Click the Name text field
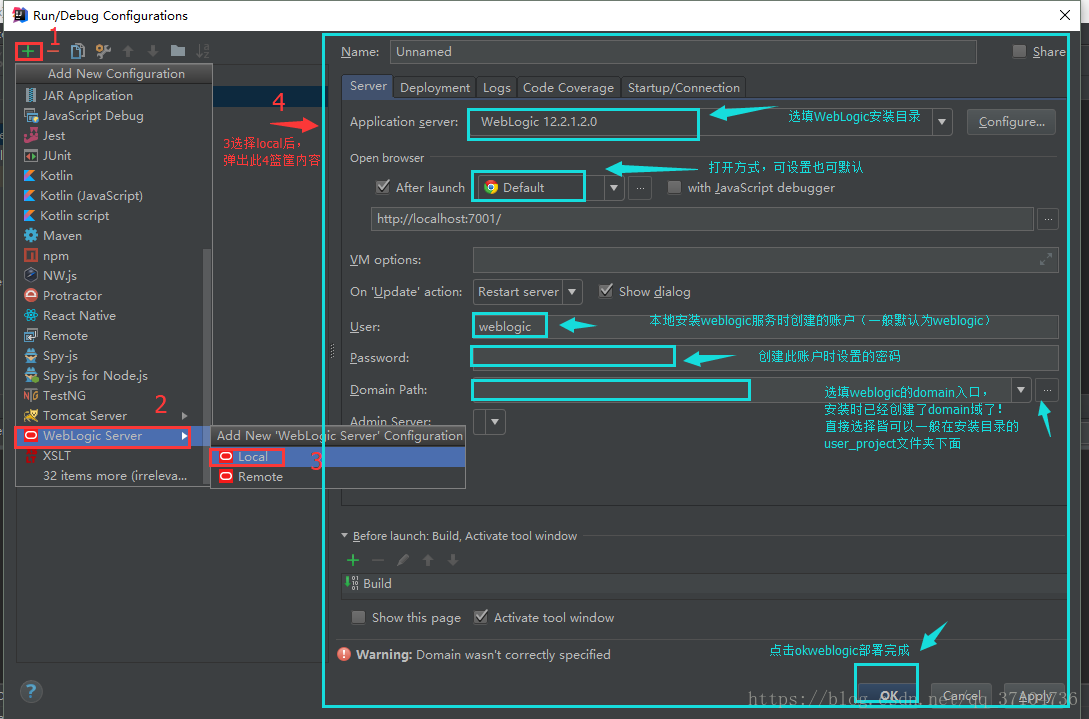This screenshot has width=1089, height=719. [683, 51]
